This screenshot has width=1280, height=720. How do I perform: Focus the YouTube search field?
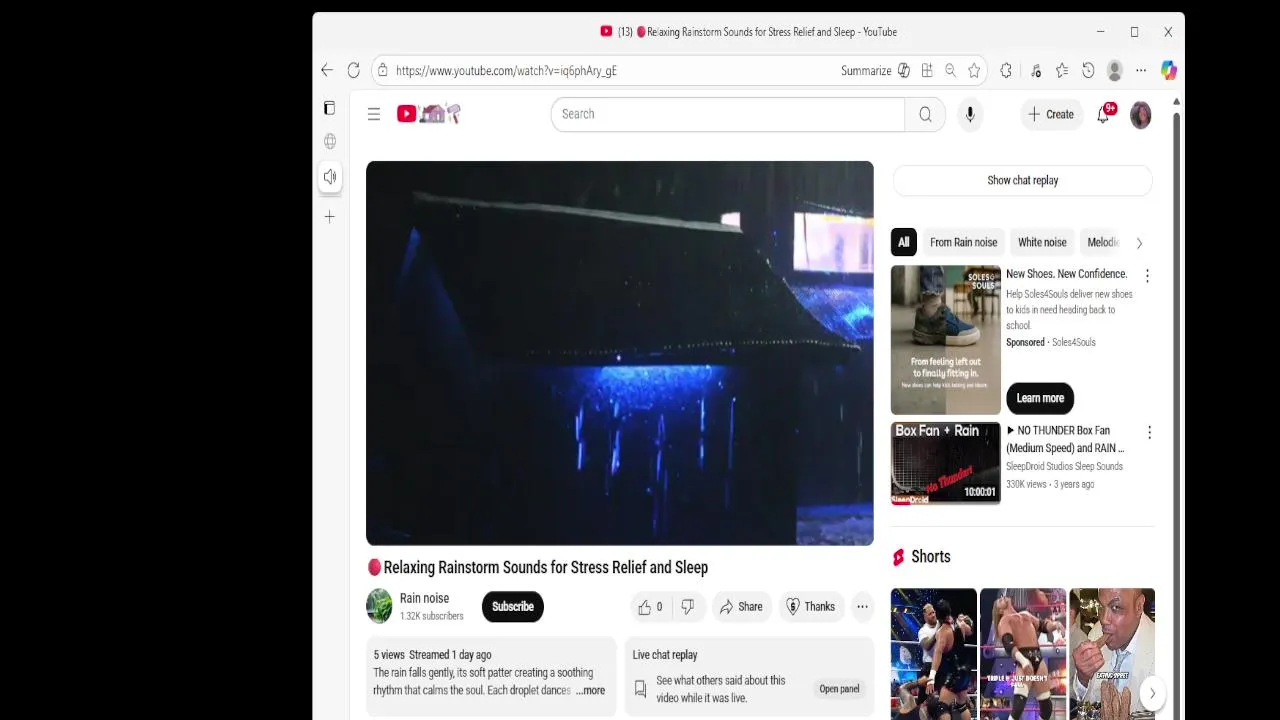[x=727, y=114]
